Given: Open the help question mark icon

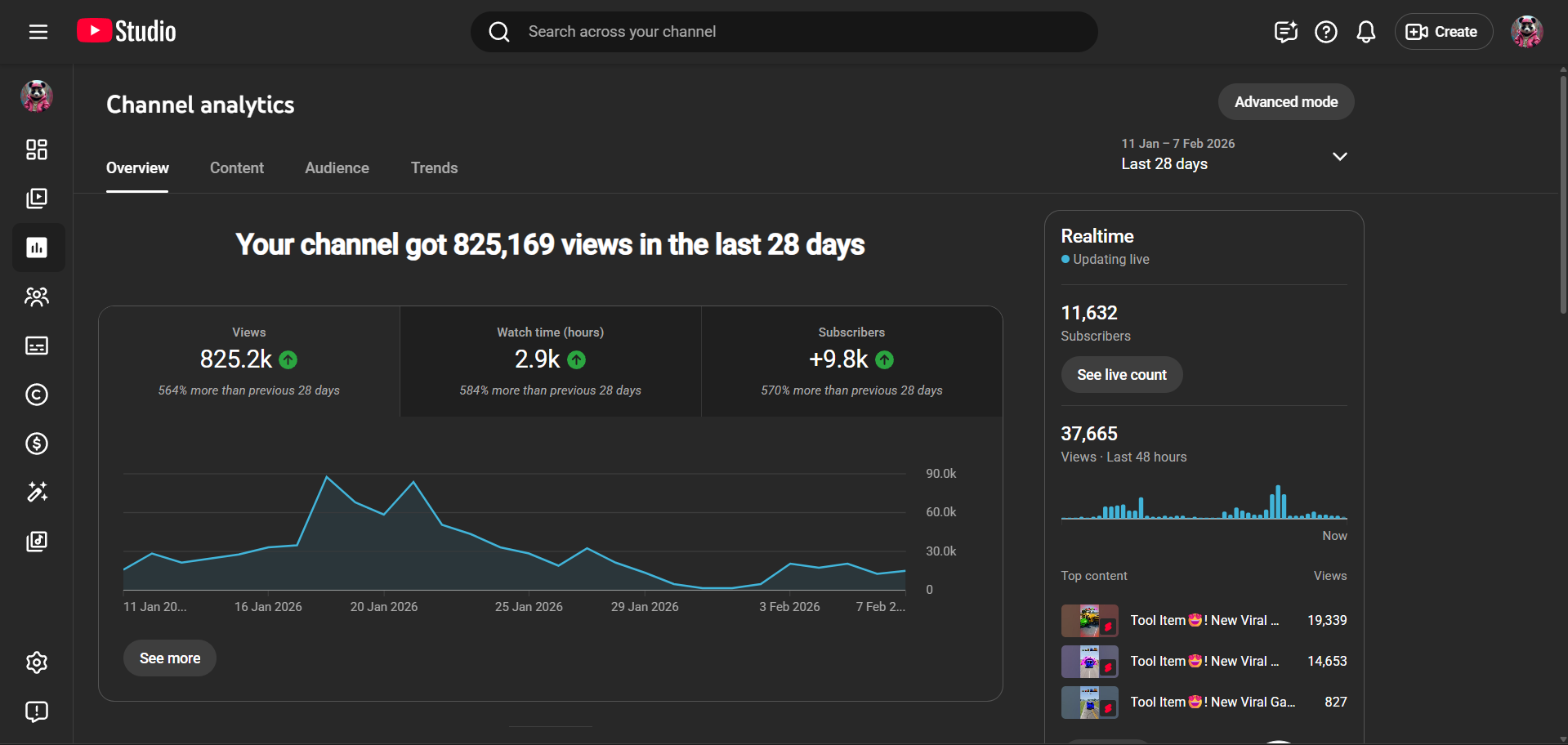Looking at the screenshot, I should point(1325,32).
